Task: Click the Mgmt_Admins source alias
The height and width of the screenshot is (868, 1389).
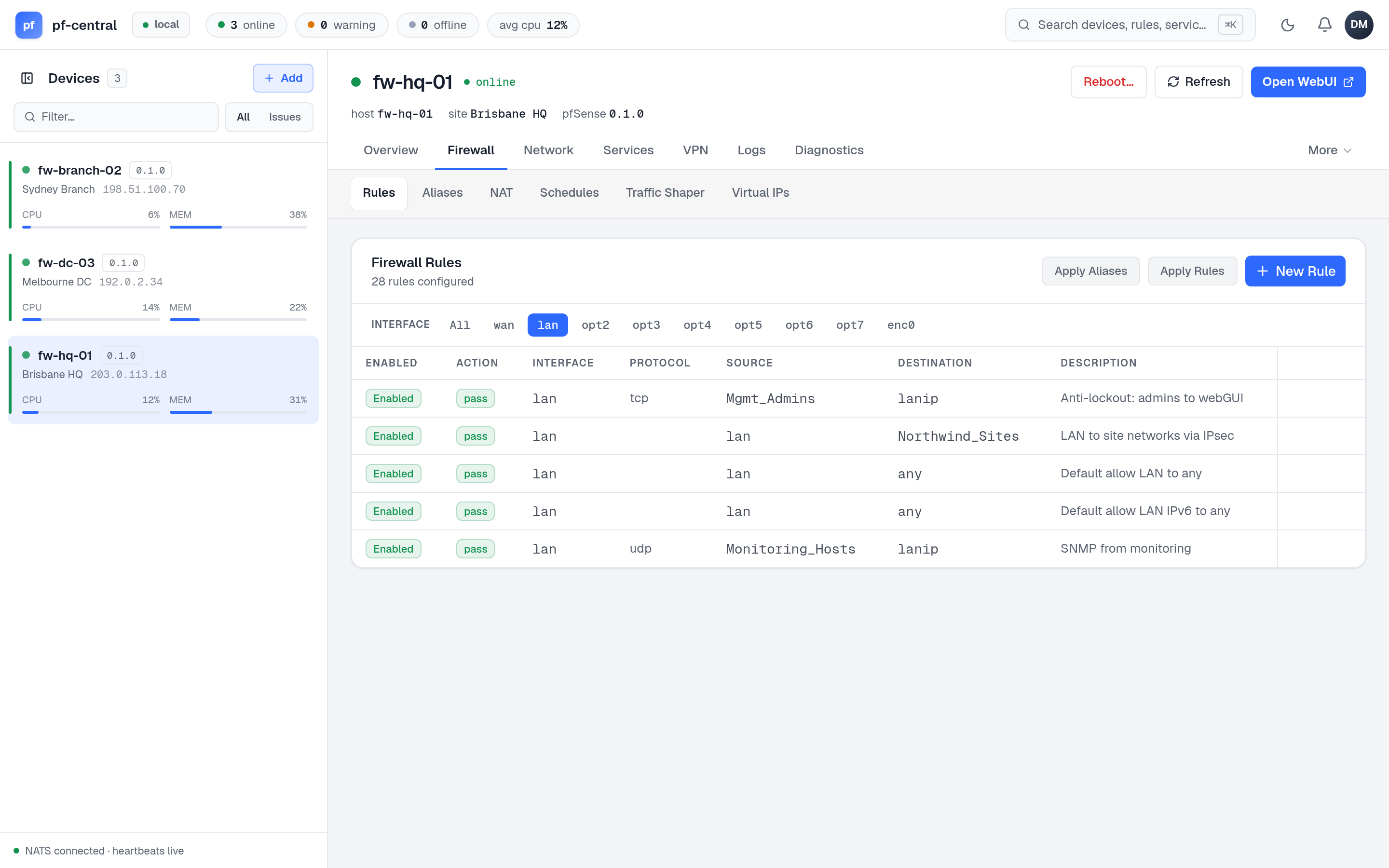Action: 770,398
